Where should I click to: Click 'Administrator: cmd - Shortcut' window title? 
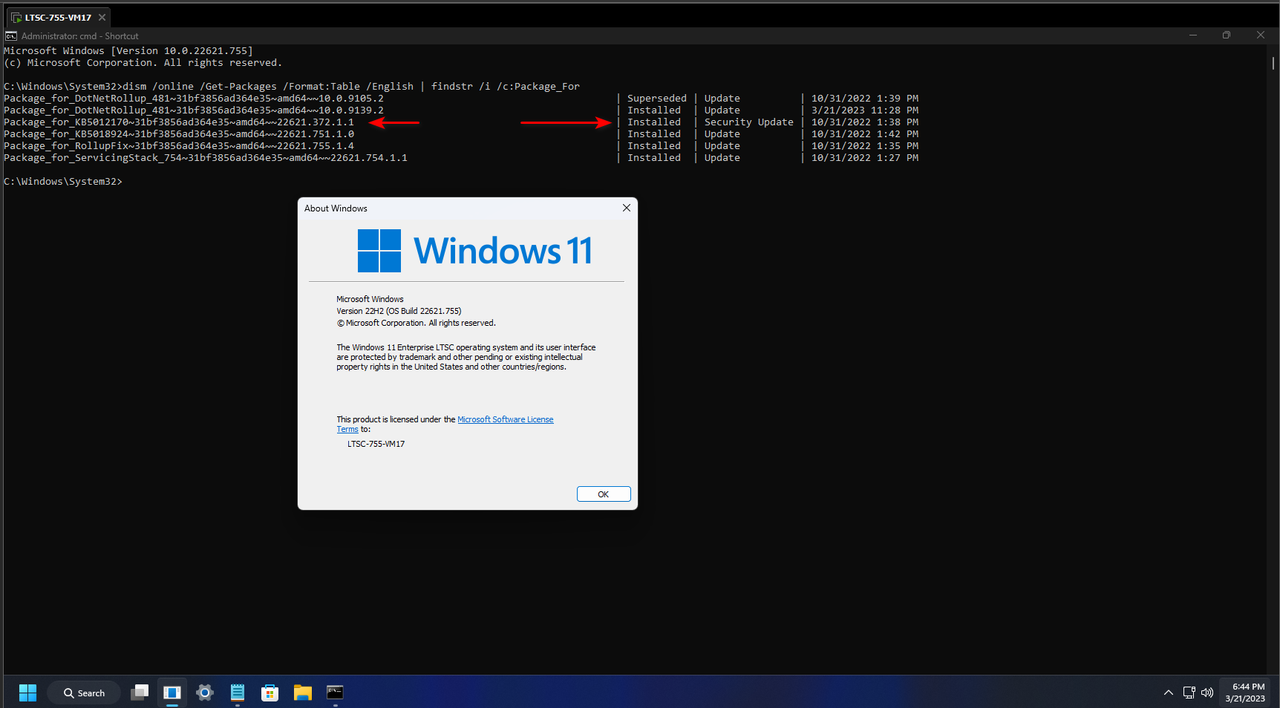coord(80,36)
